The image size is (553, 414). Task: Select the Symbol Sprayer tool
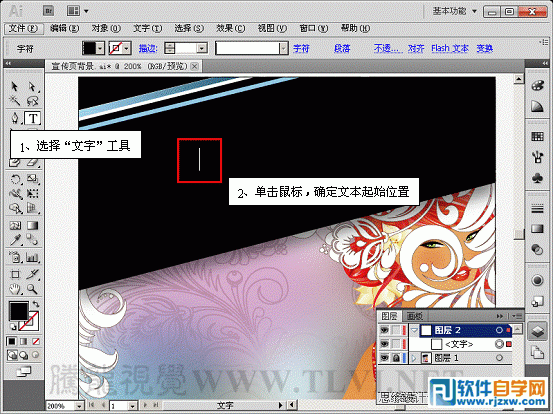15,257
